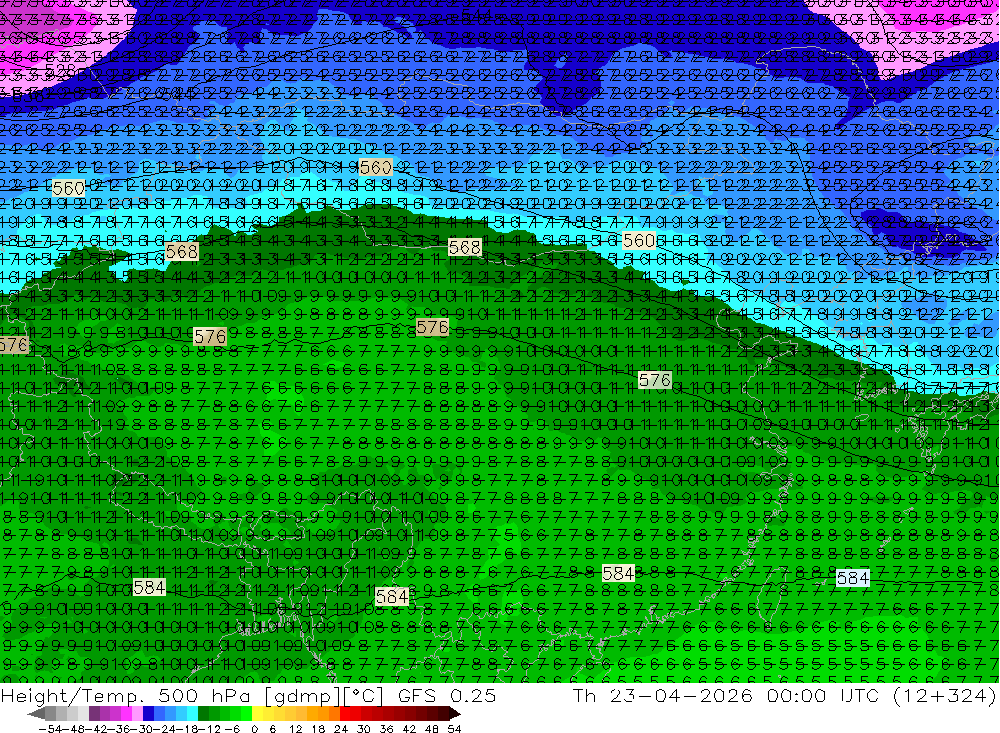This screenshot has height=733, width=1000.
Task: Click the bright red legend swatch
Action: click(345, 714)
